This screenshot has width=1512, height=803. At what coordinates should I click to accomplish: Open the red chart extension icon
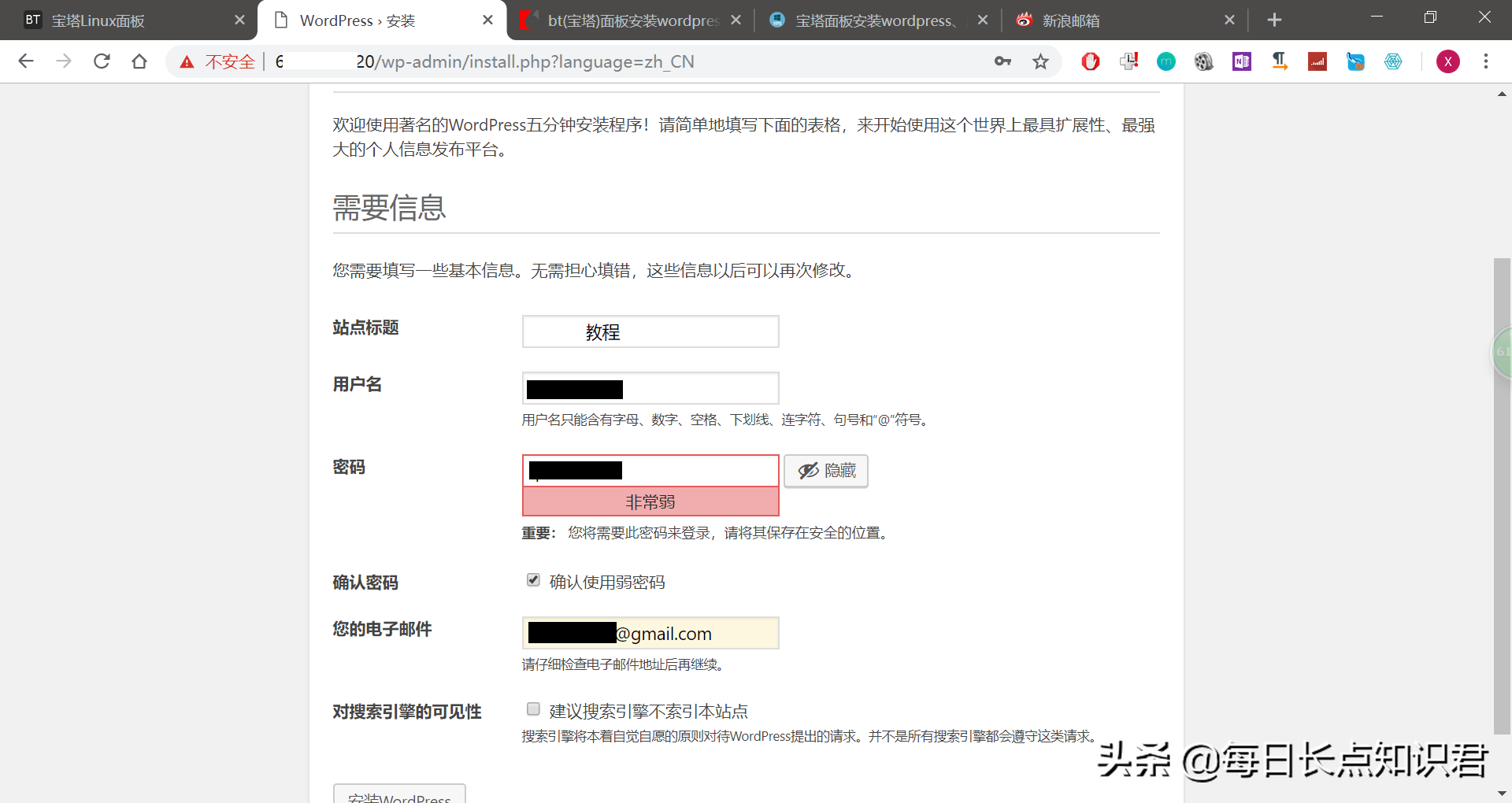(1317, 61)
